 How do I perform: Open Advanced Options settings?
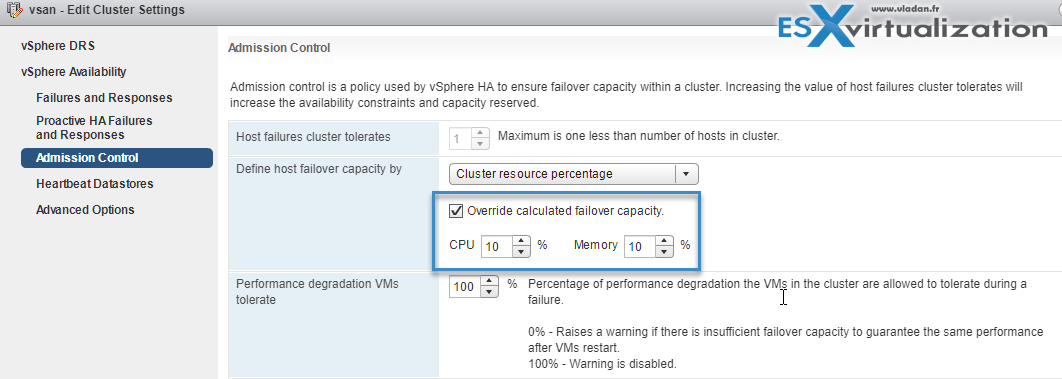coord(85,209)
